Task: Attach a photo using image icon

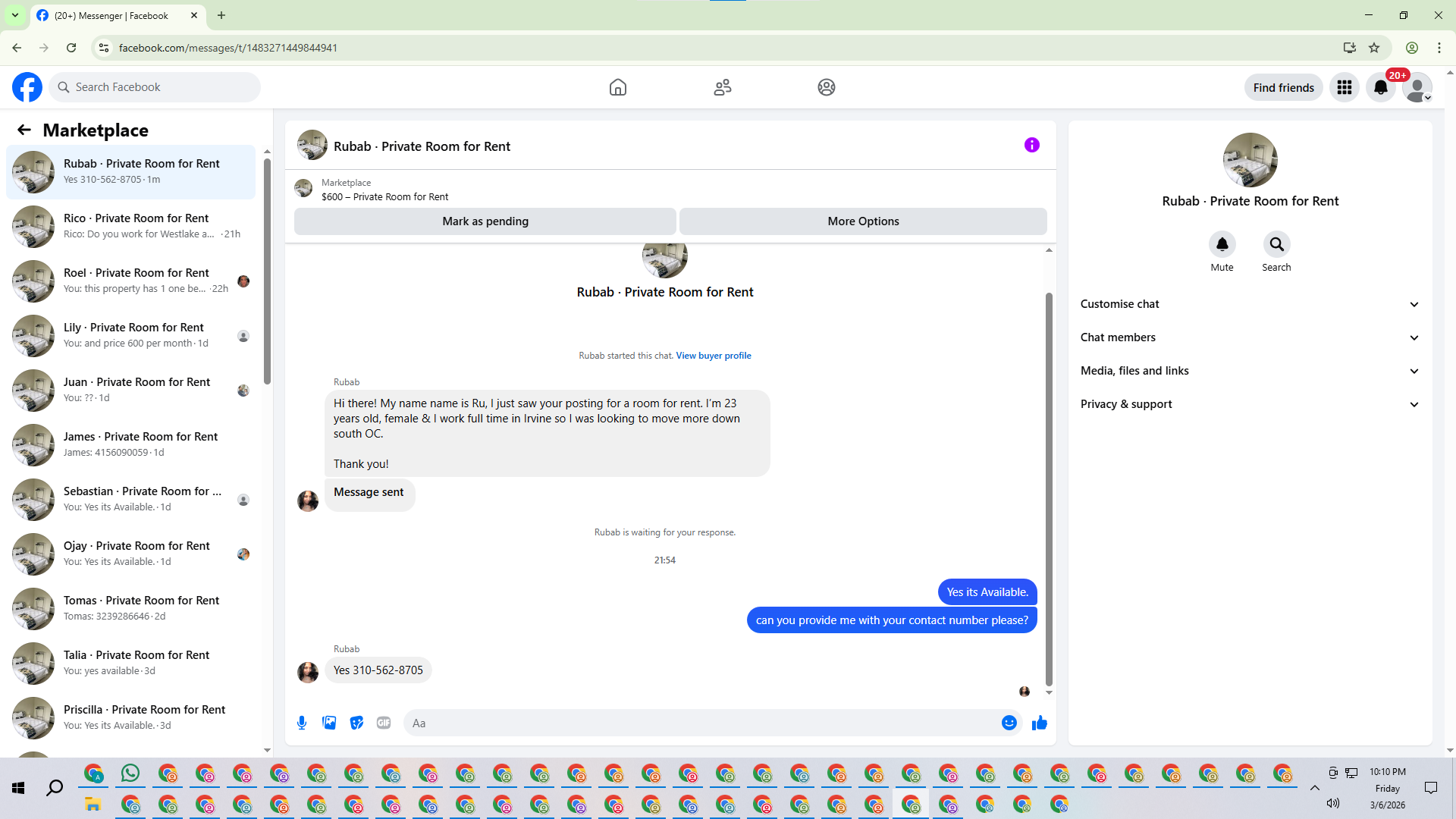Action: coord(329,723)
